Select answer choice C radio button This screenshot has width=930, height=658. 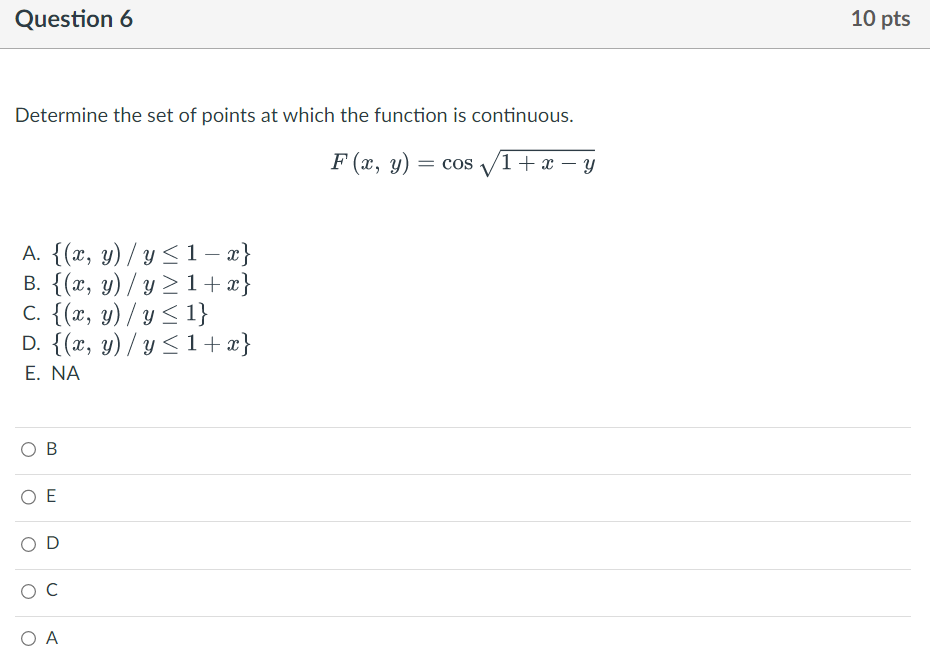coord(26,590)
